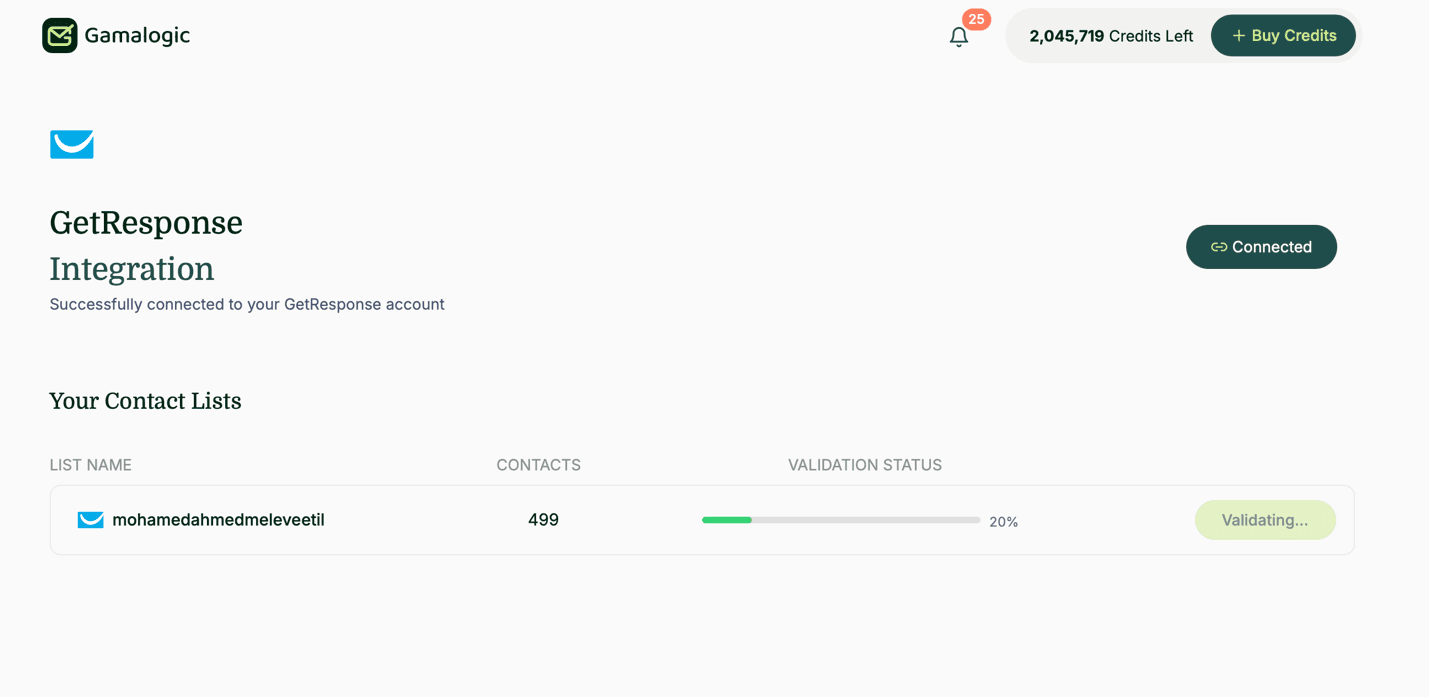Click the green checkmark envelope logo mark
Screen dimensions: 1429x697
pyautogui.click(x=60, y=35)
